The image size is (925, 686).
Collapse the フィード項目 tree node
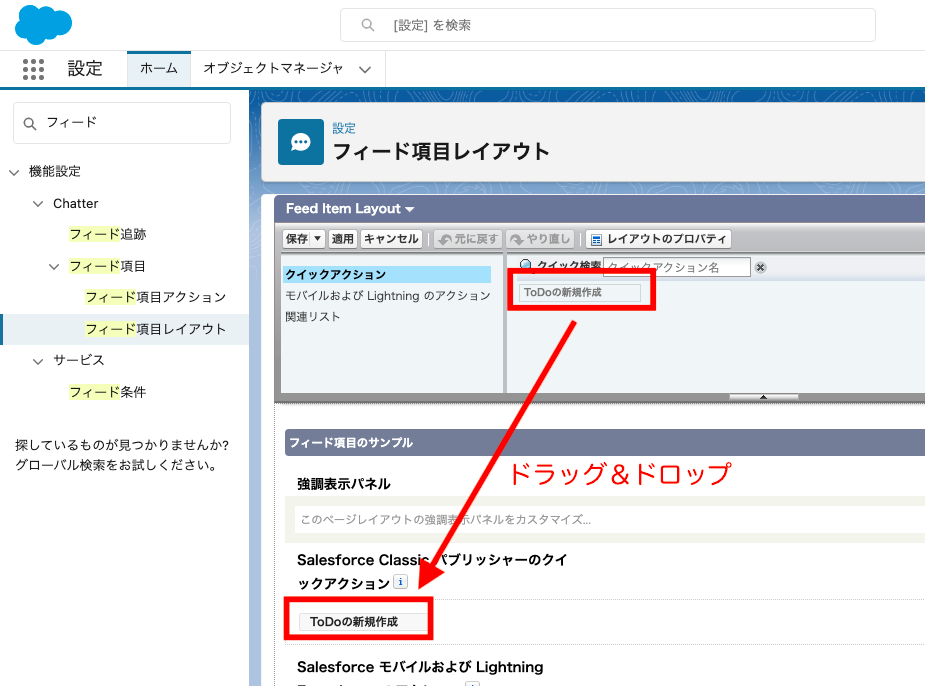[54, 267]
